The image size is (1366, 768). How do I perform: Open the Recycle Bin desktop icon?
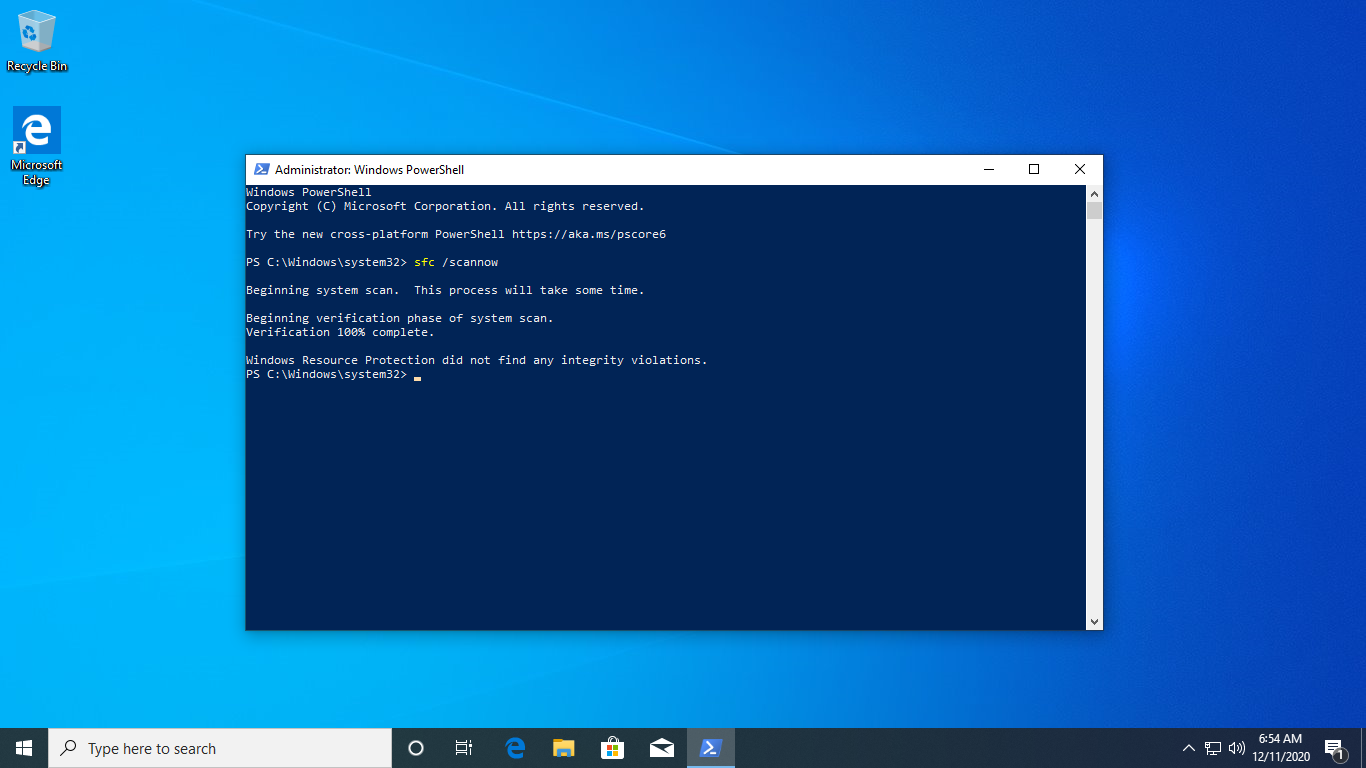[x=37, y=41]
